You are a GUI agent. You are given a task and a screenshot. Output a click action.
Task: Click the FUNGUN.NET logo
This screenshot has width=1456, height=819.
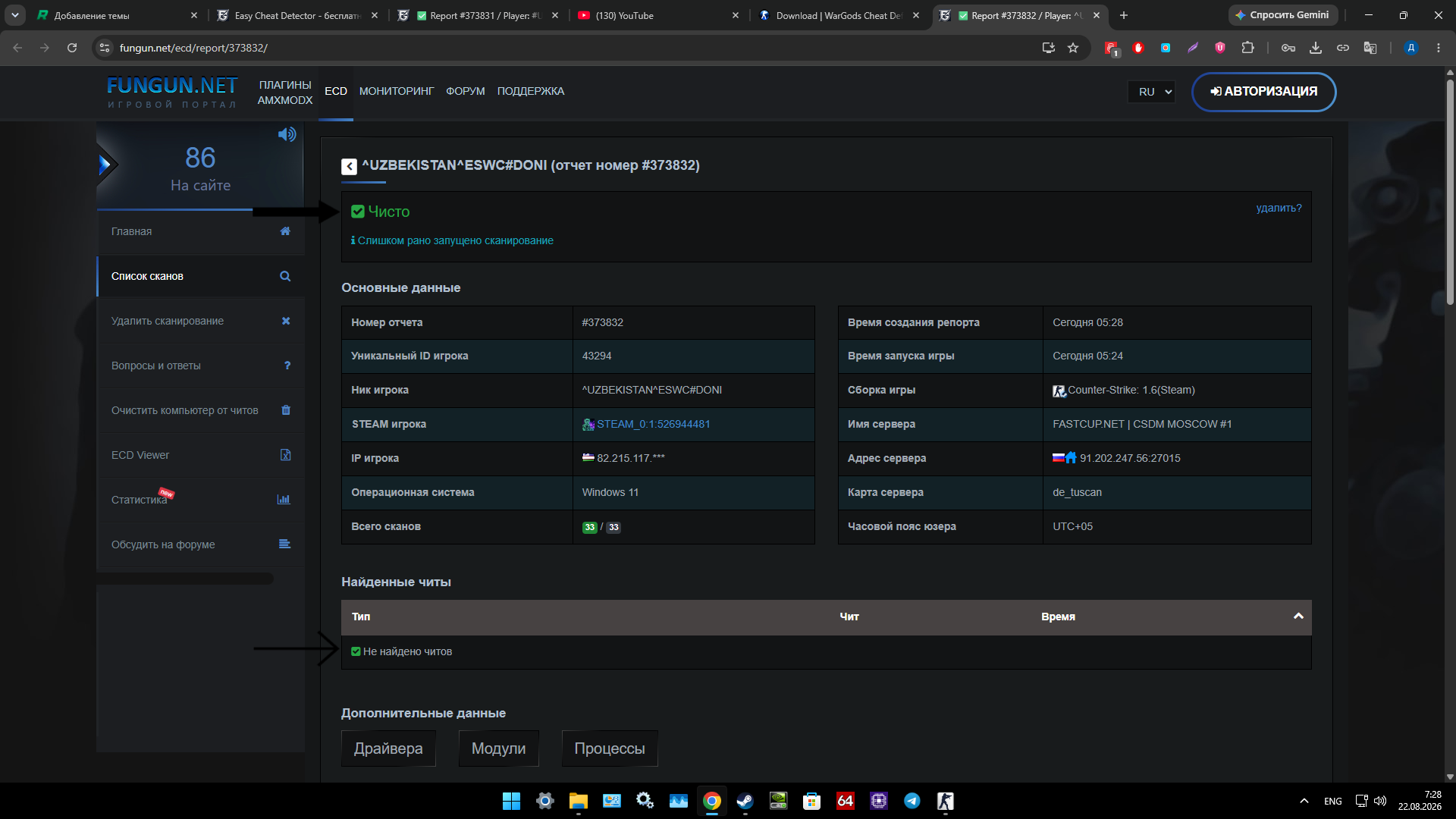pos(172,93)
